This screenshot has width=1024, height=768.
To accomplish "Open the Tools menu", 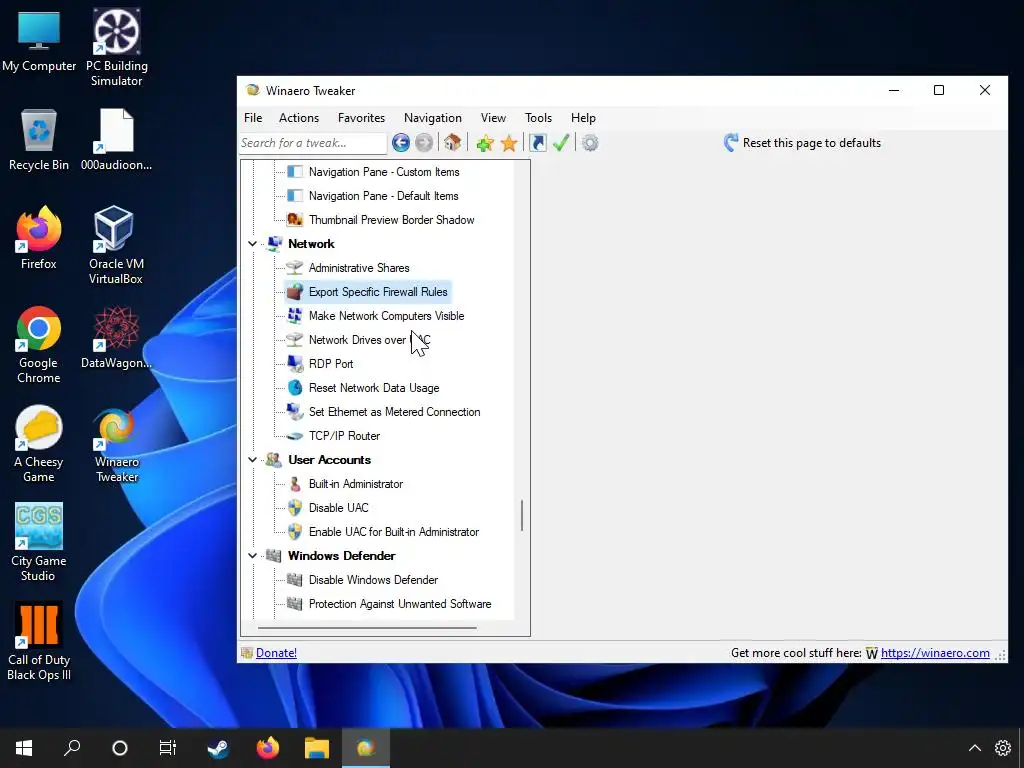I will pos(538,118).
